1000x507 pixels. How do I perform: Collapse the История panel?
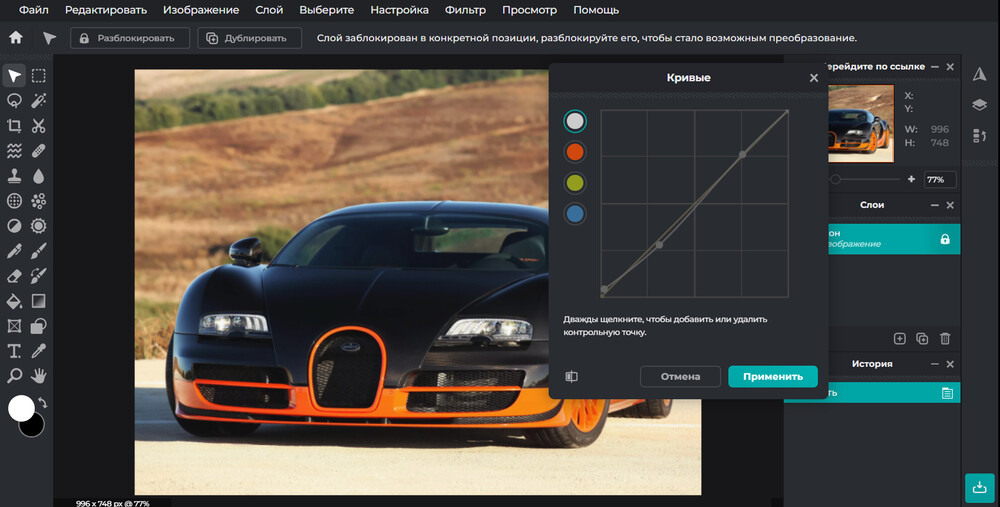pyautogui.click(x=934, y=364)
